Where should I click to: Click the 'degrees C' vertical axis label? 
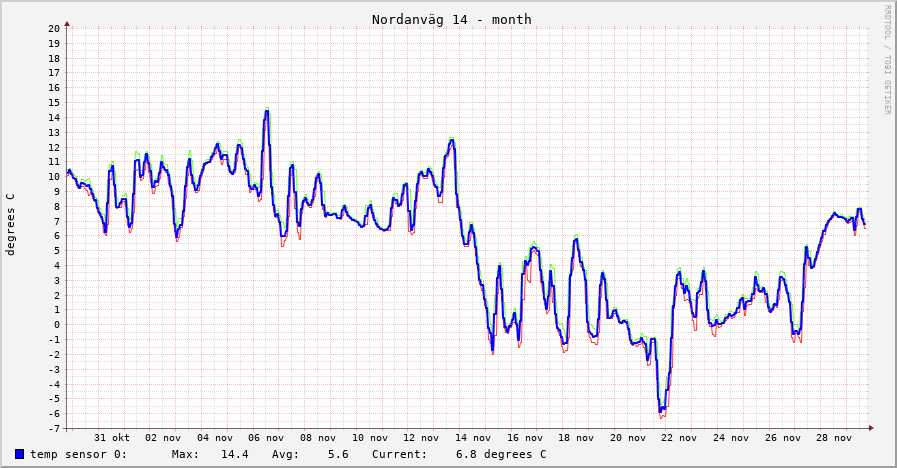pos(11,224)
